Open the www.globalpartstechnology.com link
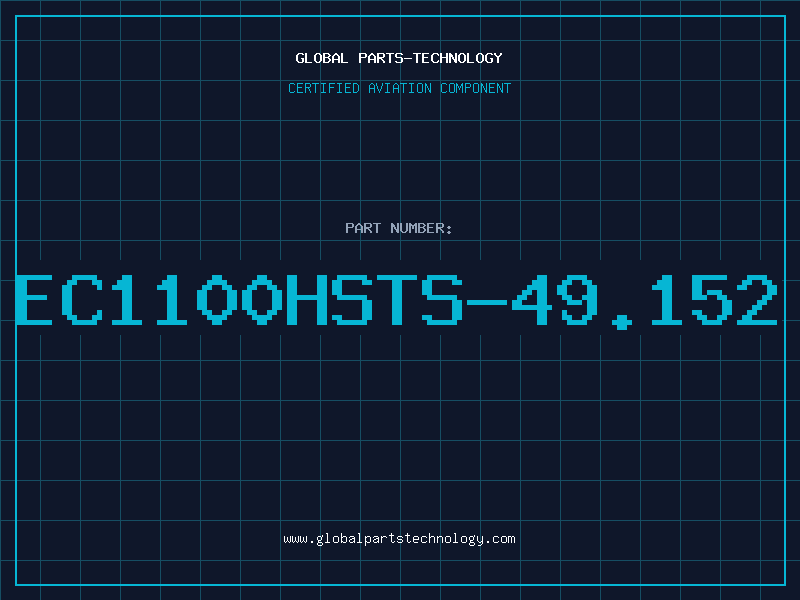Image resolution: width=800 pixels, height=600 pixels. [x=399, y=539]
